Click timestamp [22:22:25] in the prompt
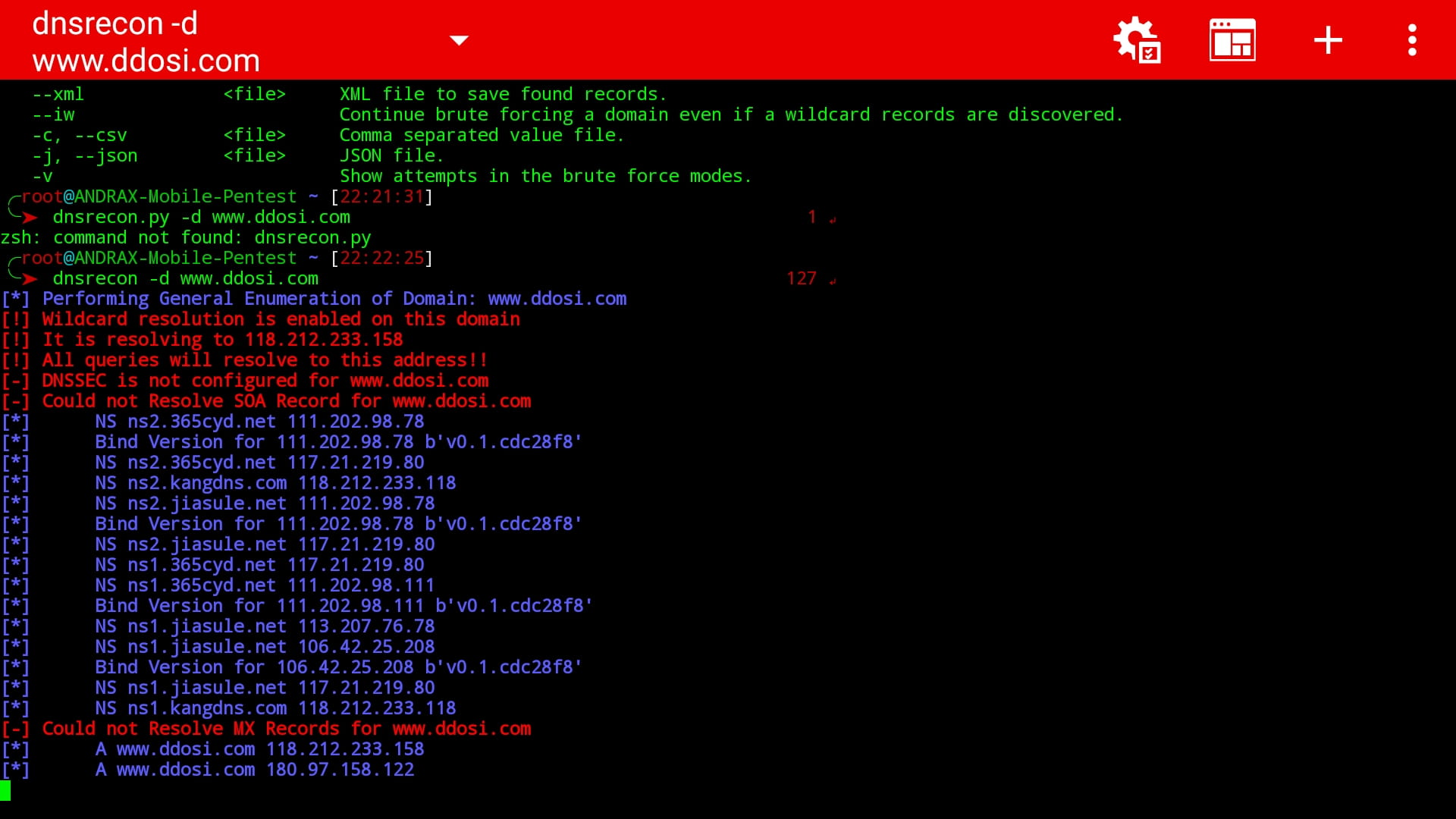The image size is (1456, 819). [x=381, y=258]
